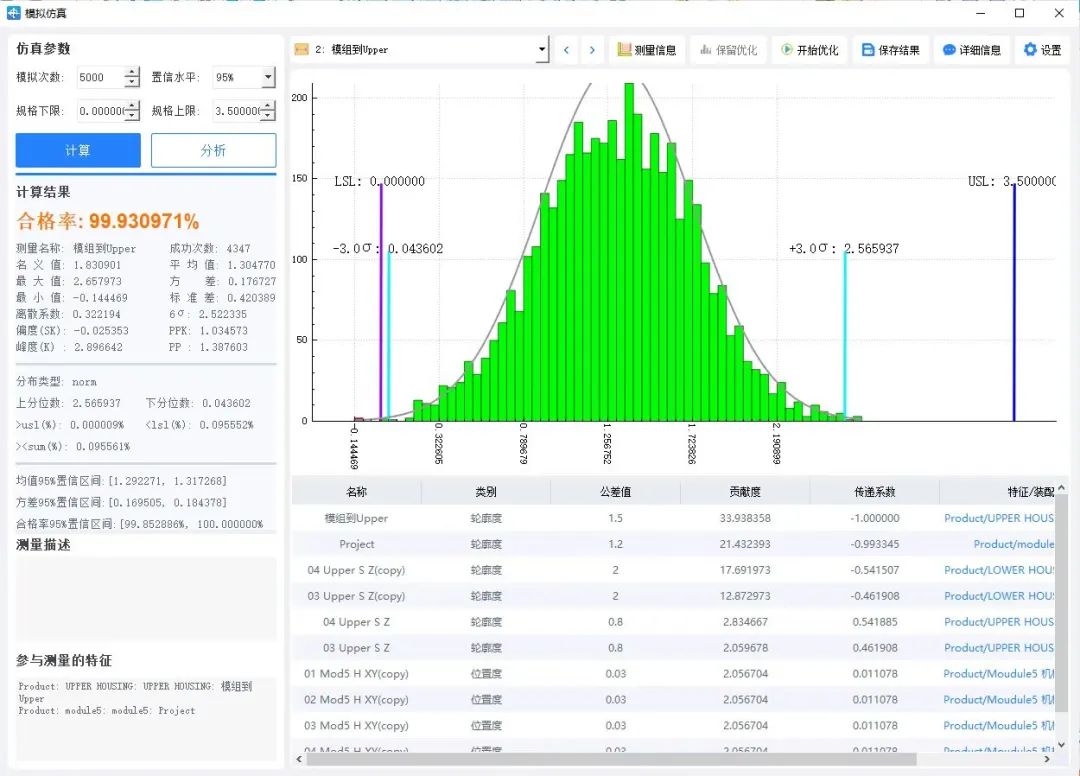Viewport: 1080px width, 776px height.
Task: Sort the table by 贡献度 column header
Action: [744, 492]
